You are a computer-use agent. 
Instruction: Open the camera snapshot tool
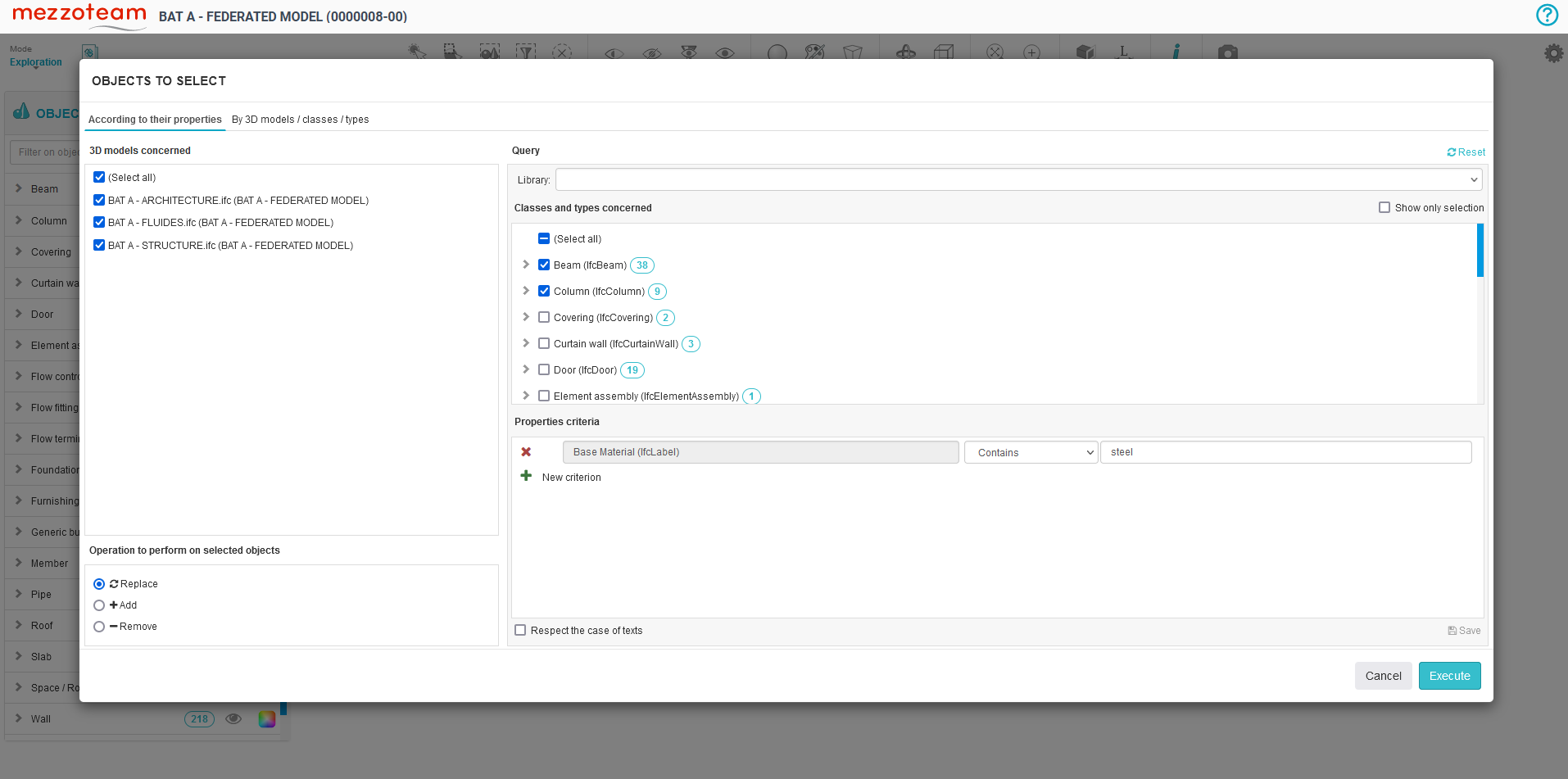pyautogui.click(x=1226, y=52)
